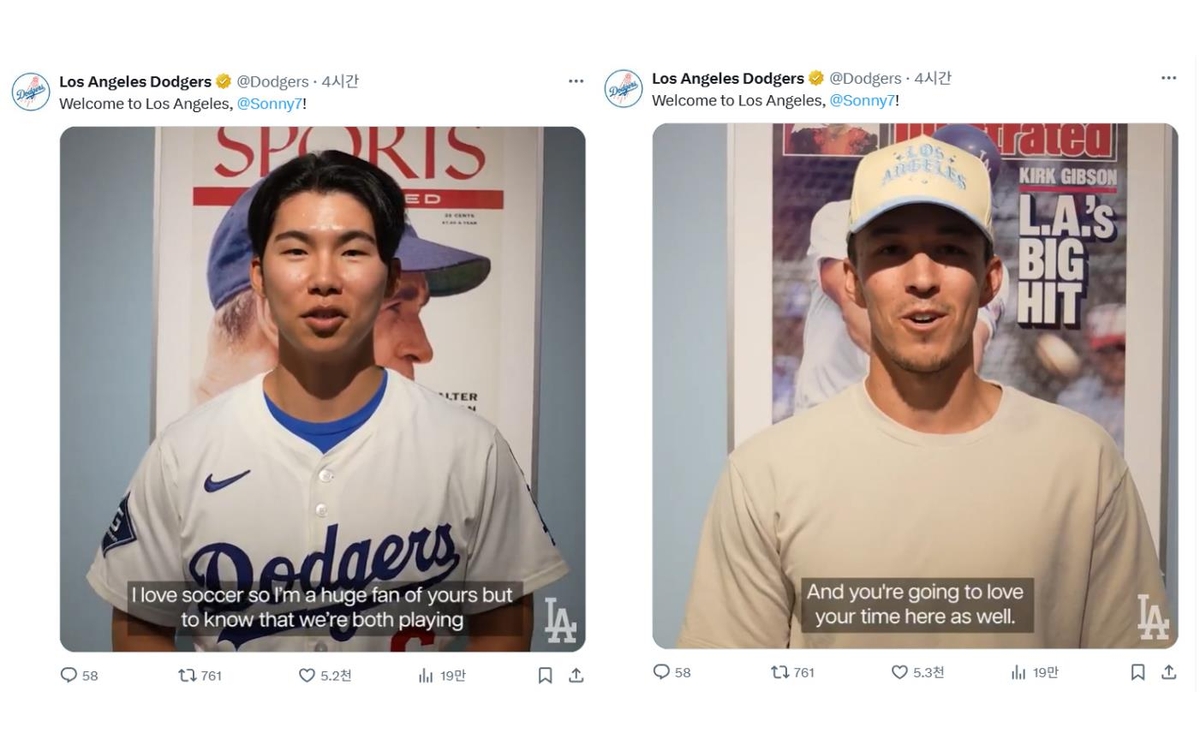Play right video of man in LA cap

[915, 386]
